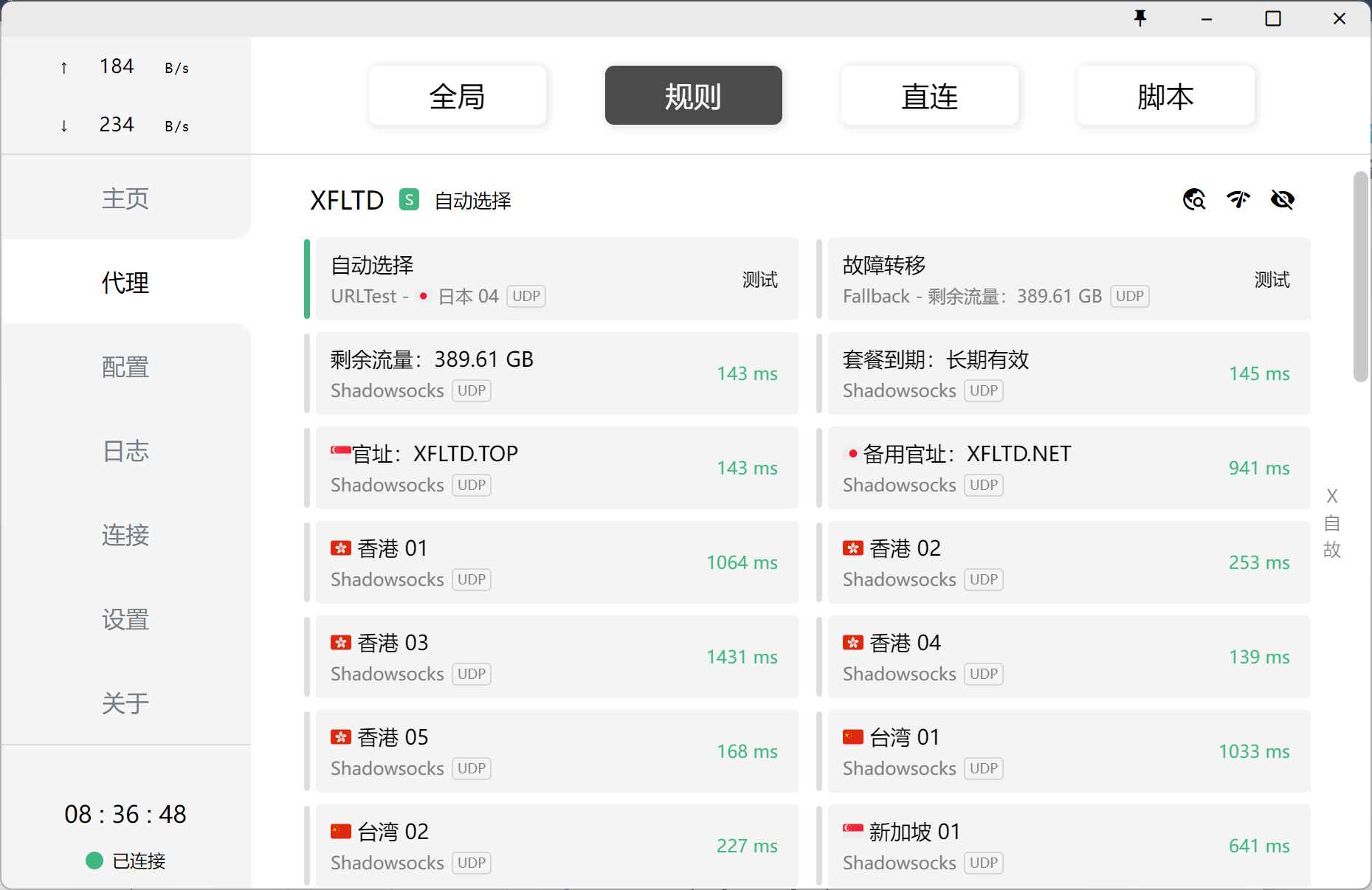
Task: Select the 香港 03 node
Action: (x=557, y=657)
